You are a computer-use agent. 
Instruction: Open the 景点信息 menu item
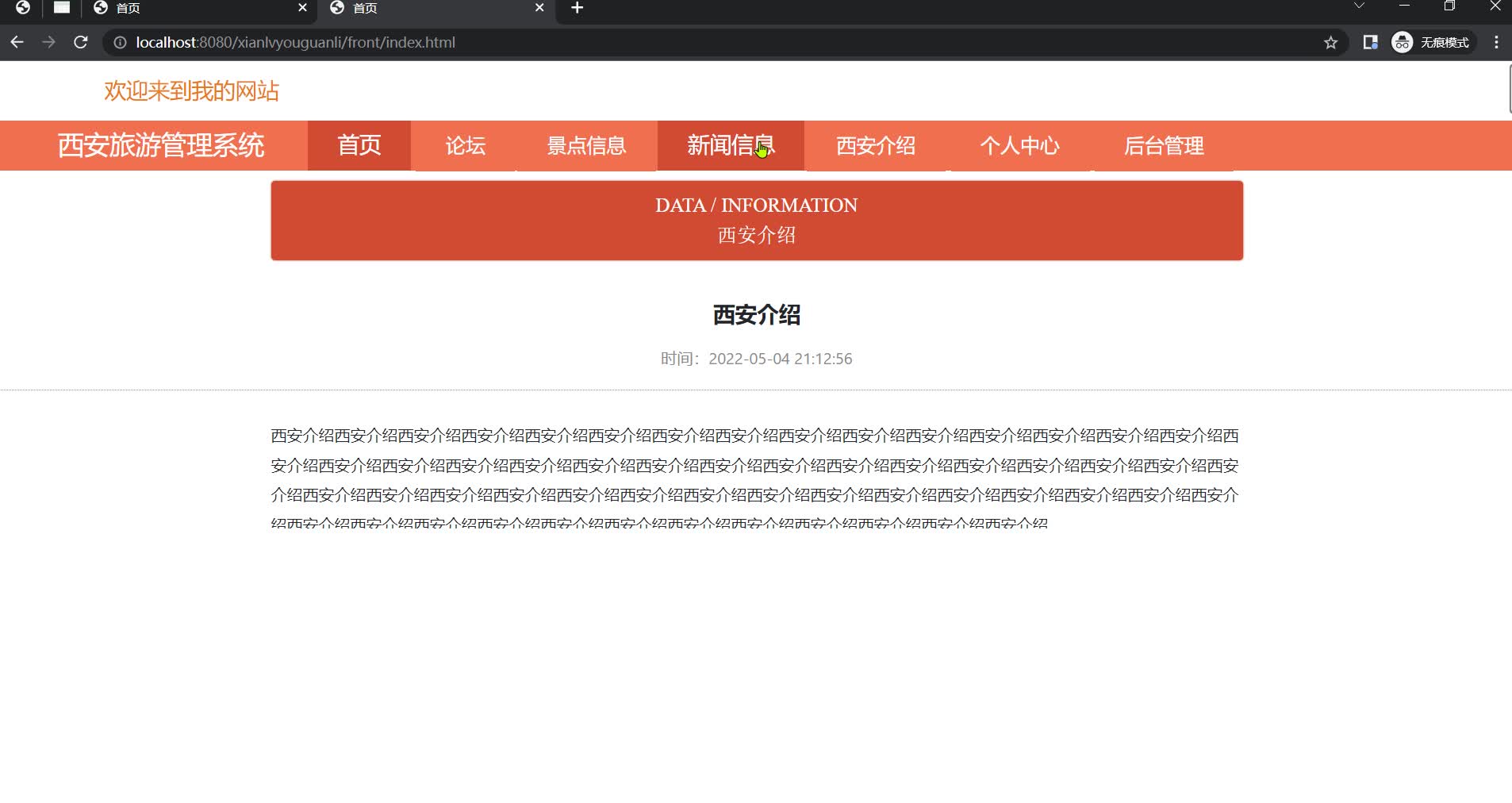click(x=586, y=145)
